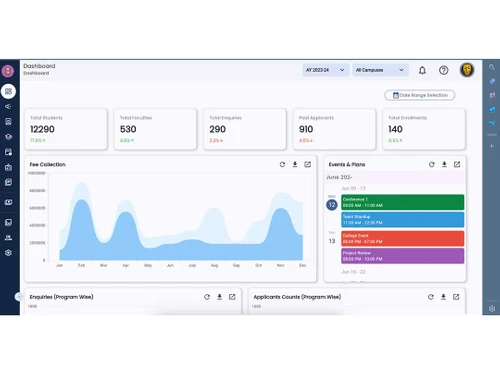This screenshot has height=375, width=500.
Task: Open the red College Event entry
Action: pyautogui.click(x=403, y=239)
